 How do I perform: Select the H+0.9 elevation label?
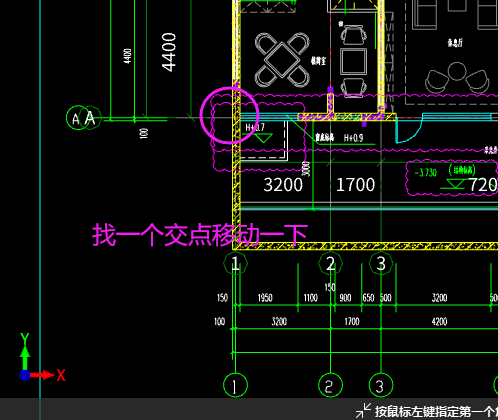click(x=353, y=138)
